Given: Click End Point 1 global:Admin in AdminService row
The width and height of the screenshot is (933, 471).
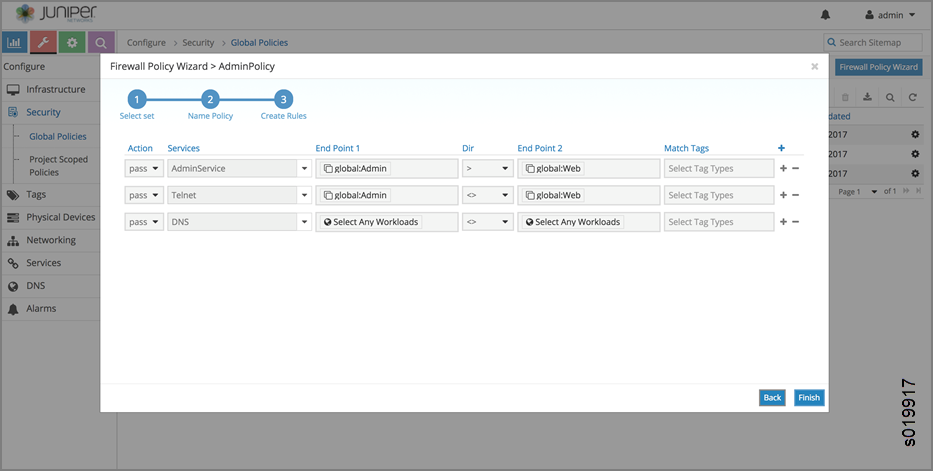Looking at the screenshot, I should pyautogui.click(x=355, y=168).
